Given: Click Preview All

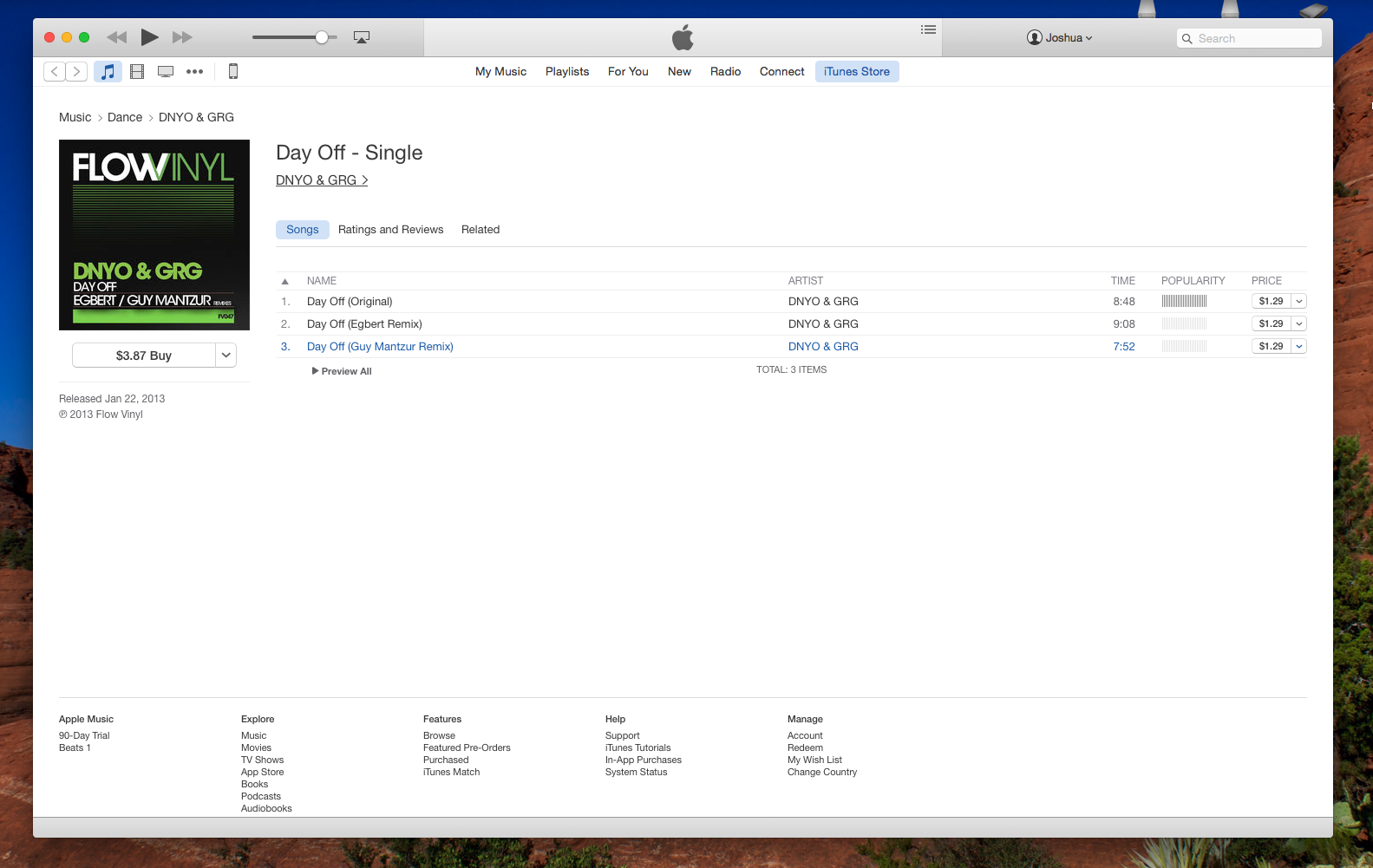Looking at the screenshot, I should 342,371.
